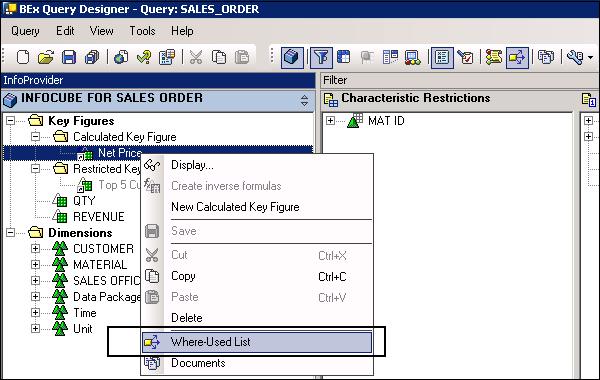
Task: Click the Dimensions folder icon
Action: pyautogui.click(x=36, y=232)
